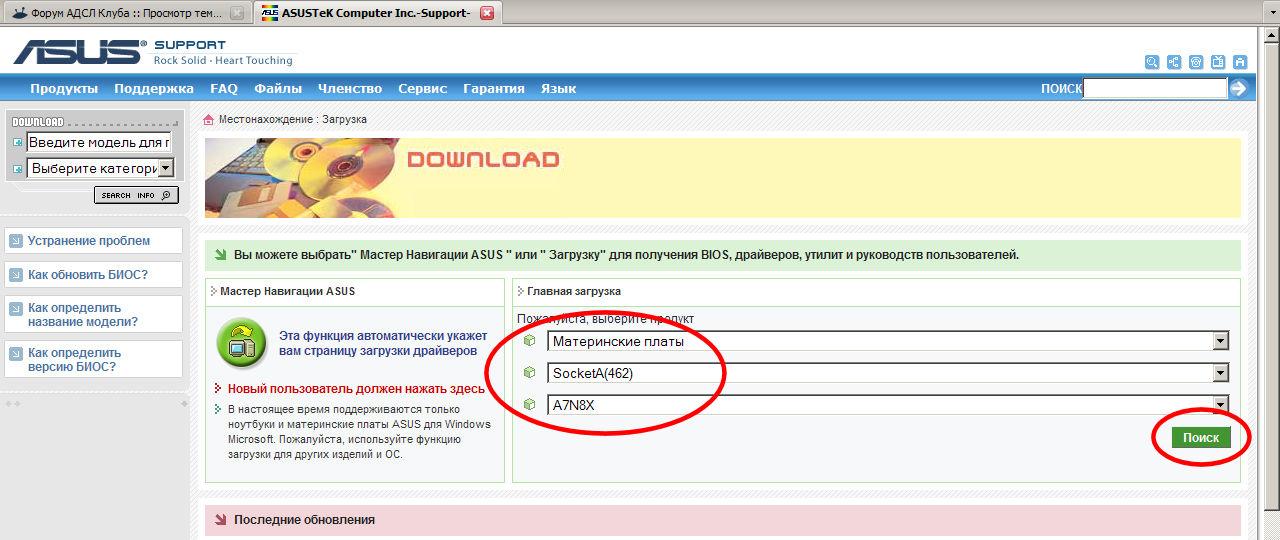Click the Загрузка breadcrumb text
Screen dimensions: 1280x540
344,119
